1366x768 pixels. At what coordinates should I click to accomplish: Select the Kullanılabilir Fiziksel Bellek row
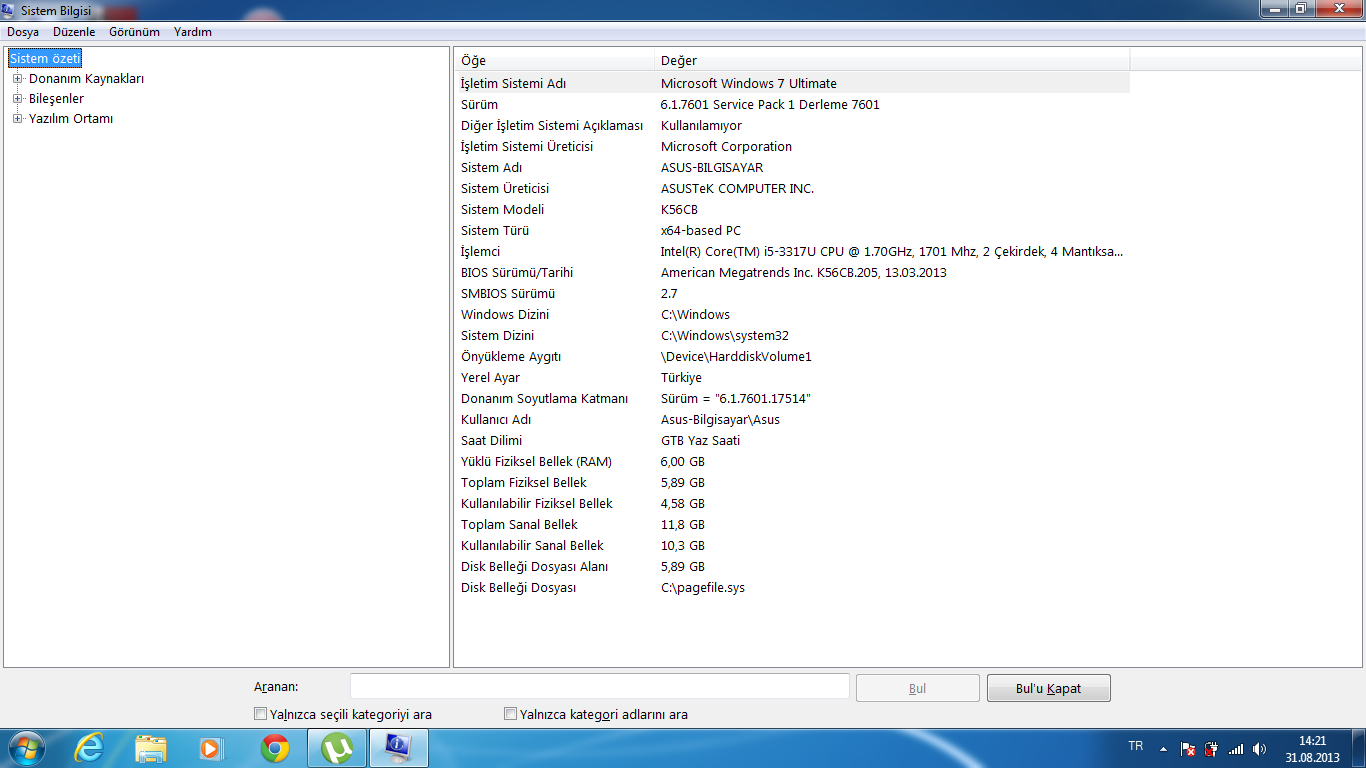pyautogui.click(x=793, y=503)
